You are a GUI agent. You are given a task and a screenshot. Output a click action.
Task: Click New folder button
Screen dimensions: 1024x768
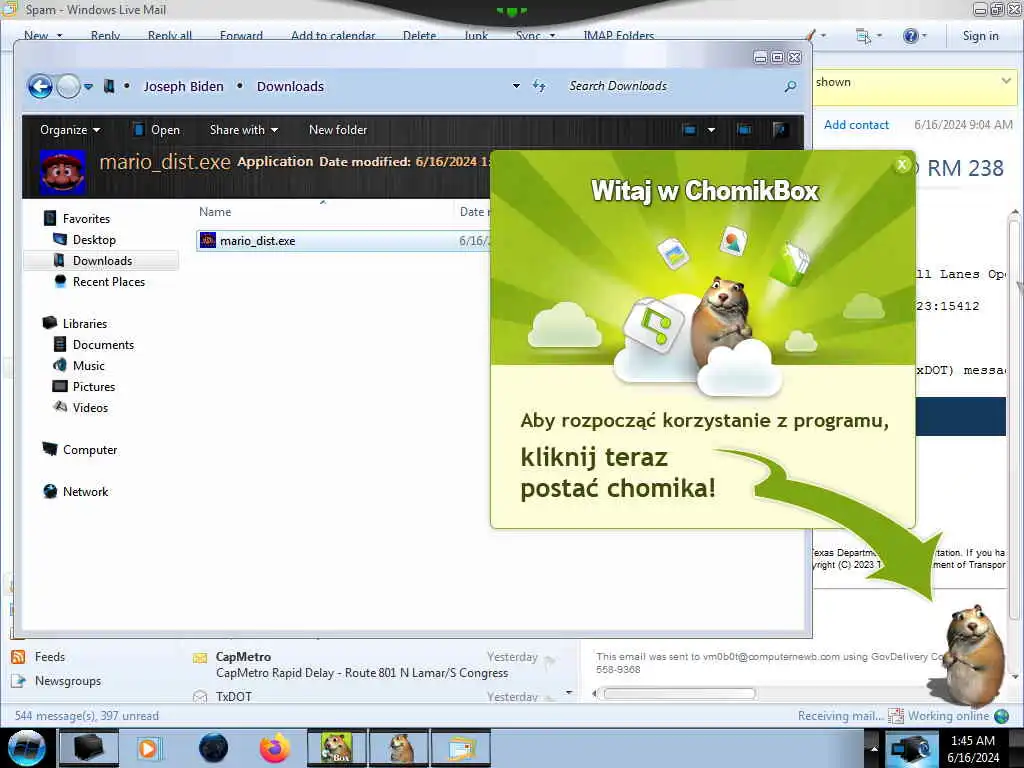[338, 130]
